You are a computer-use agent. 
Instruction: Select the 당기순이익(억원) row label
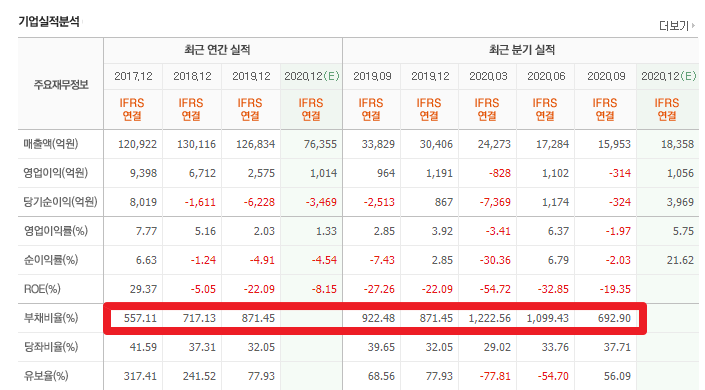(60, 202)
